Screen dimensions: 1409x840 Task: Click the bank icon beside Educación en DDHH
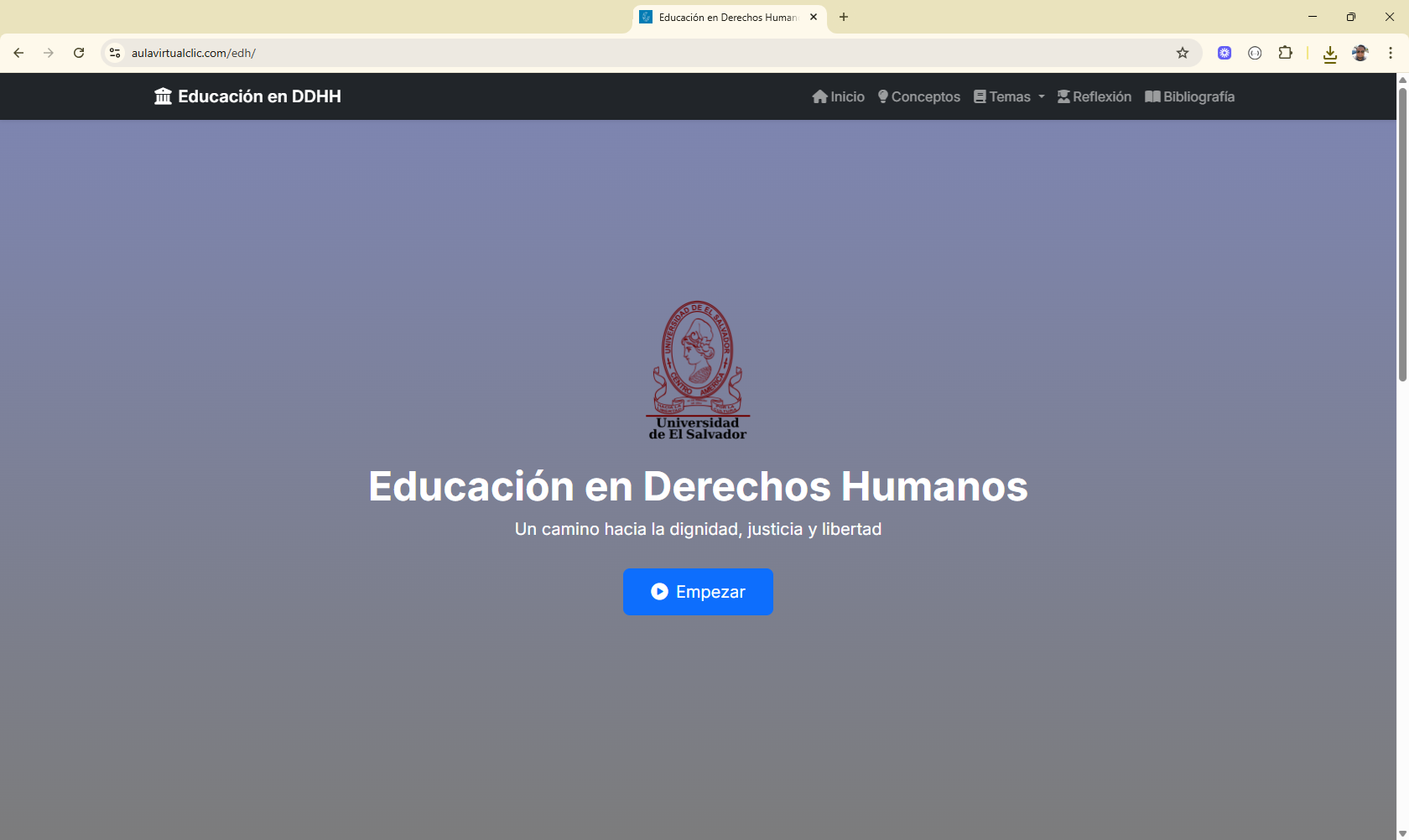pos(162,96)
